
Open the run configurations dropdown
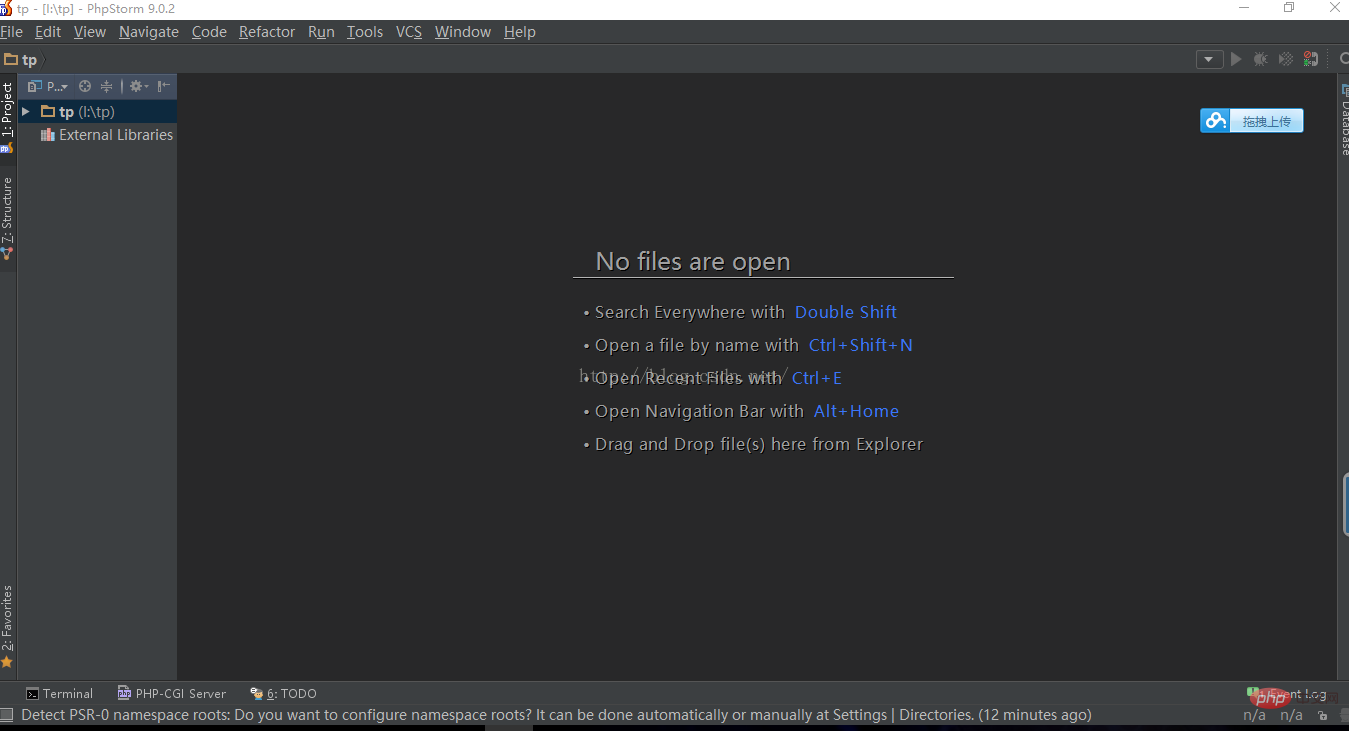click(x=1209, y=59)
